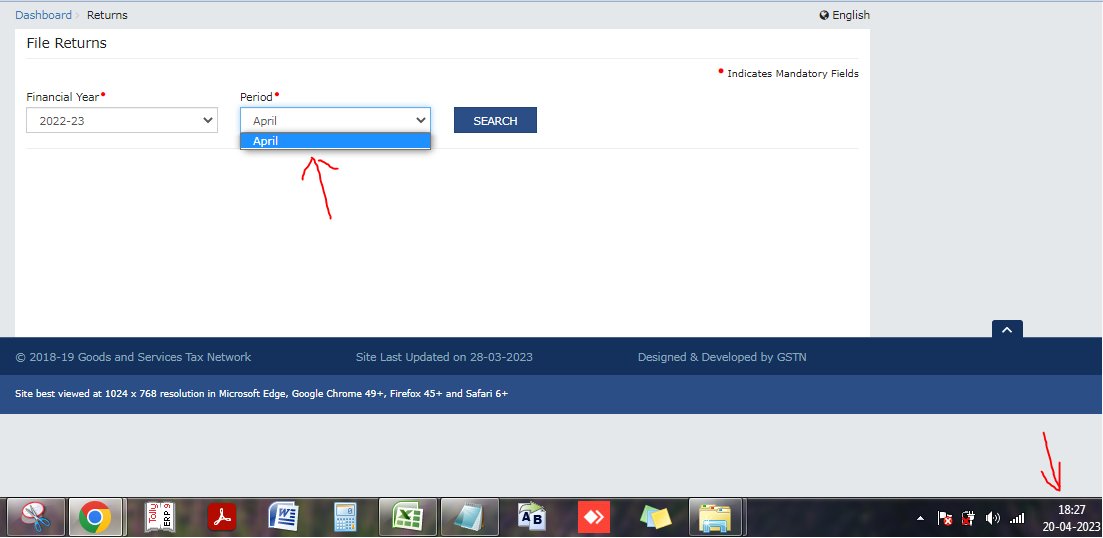This screenshot has height=538, width=1103.
Task: Launch Tally ERP 9 from the taskbar
Action: coord(160,518)
